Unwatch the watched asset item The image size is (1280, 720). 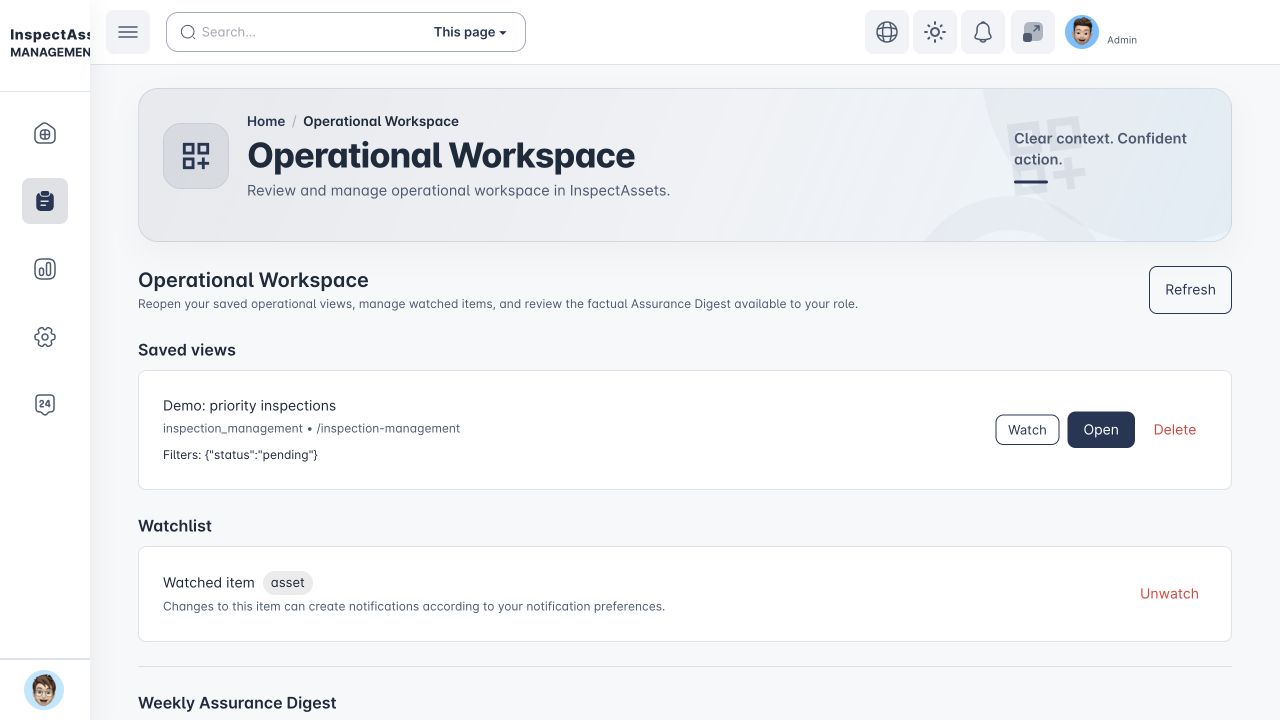[x=1169, y=594]
